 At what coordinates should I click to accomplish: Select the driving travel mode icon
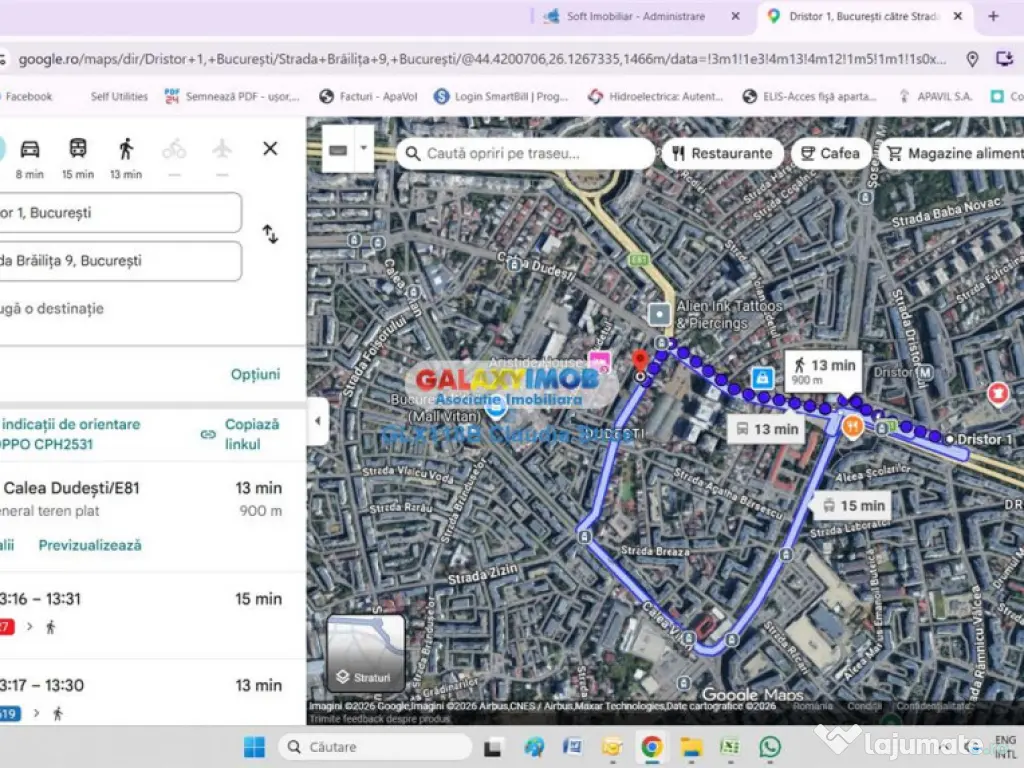click(30, 149)
